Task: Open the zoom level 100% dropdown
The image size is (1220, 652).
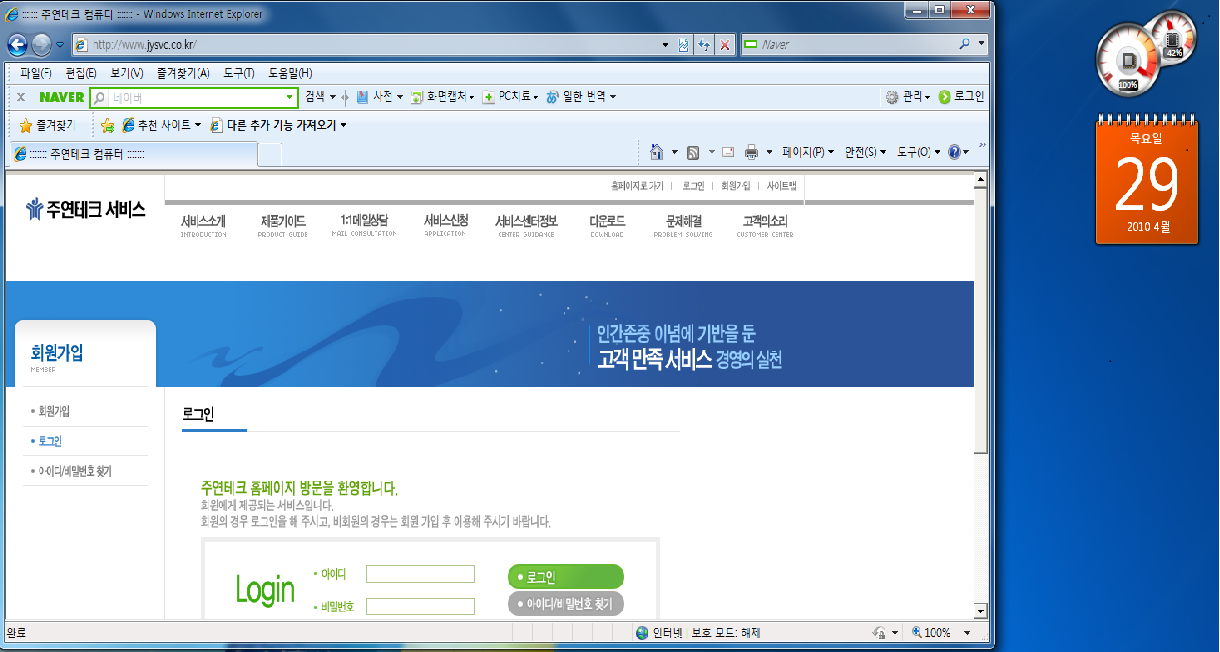Action: [966, 633]
